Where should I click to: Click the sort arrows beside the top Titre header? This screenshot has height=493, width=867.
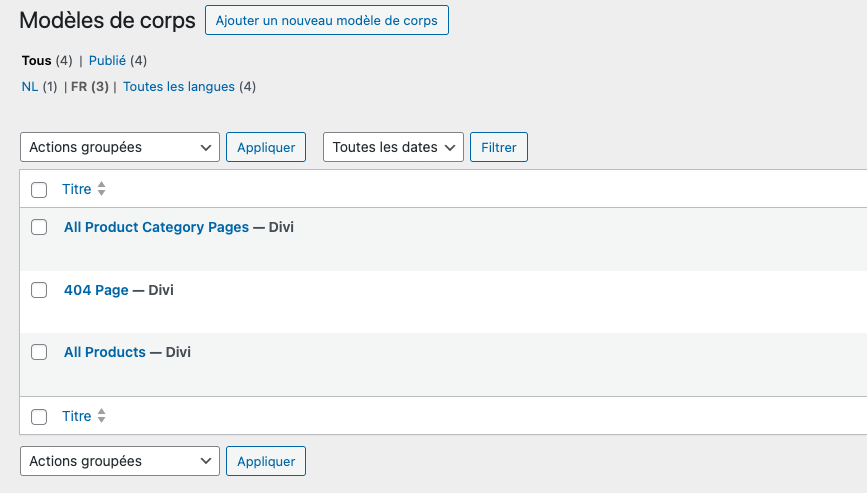tap(101, 189)
